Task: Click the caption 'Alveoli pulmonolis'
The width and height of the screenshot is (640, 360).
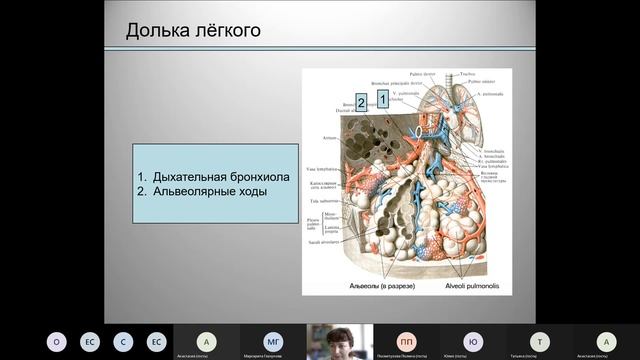Action: [472, 286]
